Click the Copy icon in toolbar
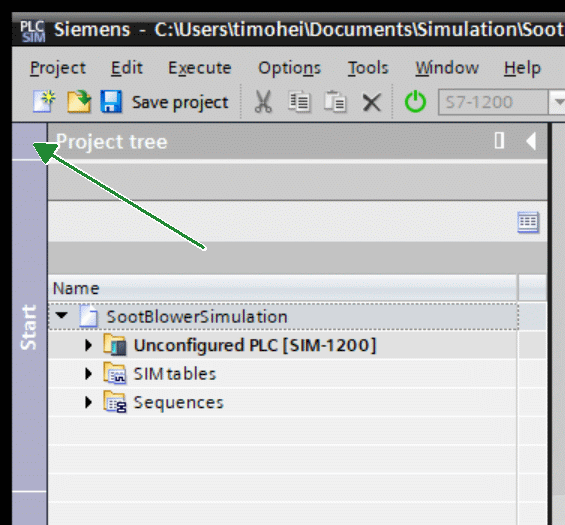This screenshot has height=525, width=565. click(299, 102)
